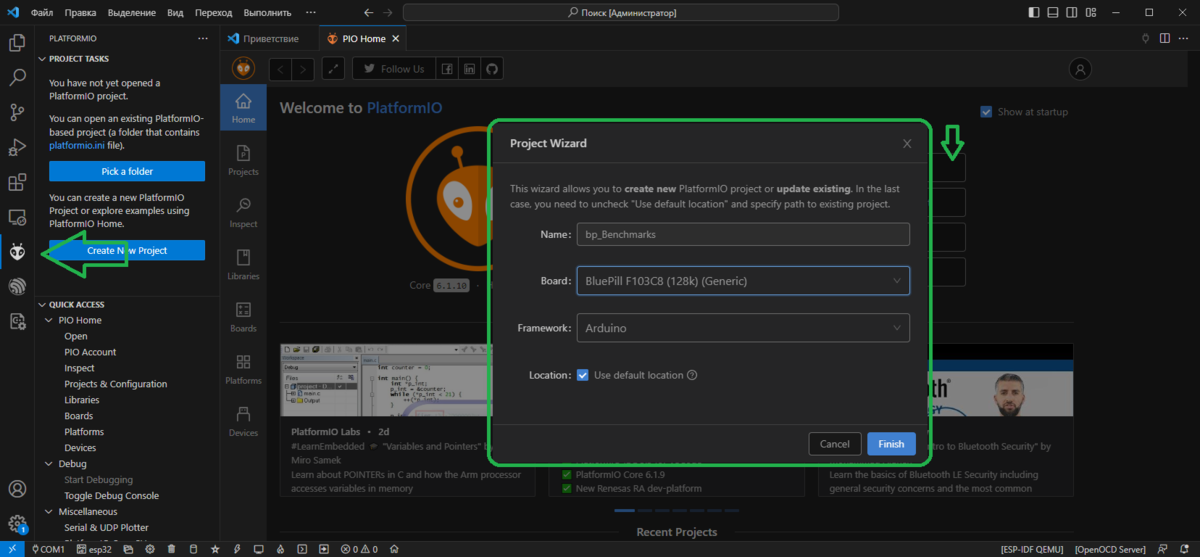Open the Accounts icon in activity bar
1200x557 pixels.
click(17, 489)
